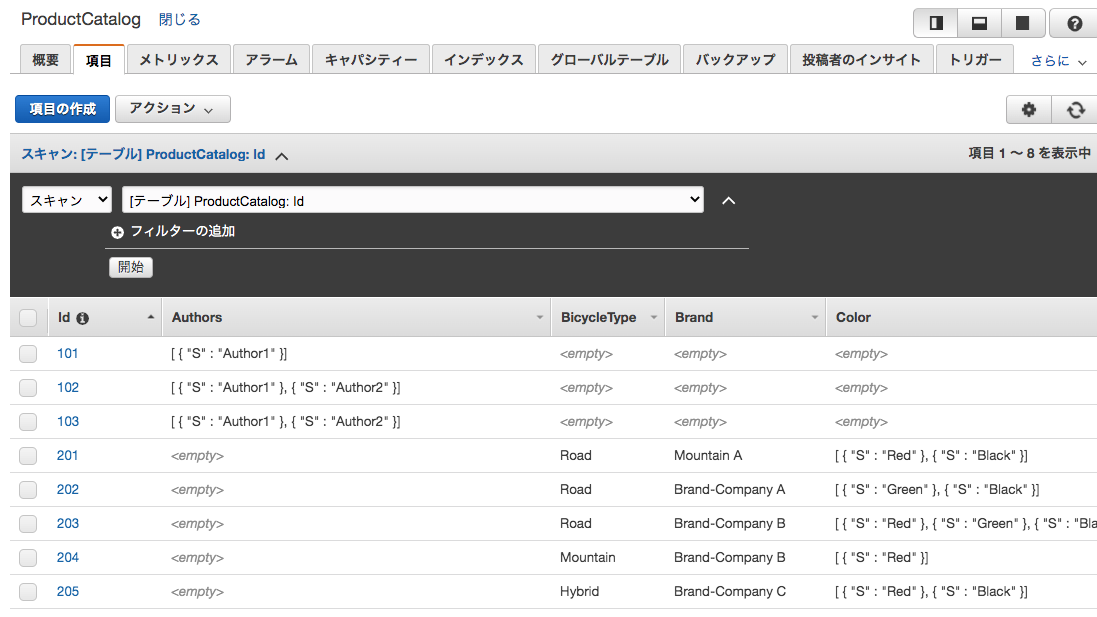This screenshot has height=617, width=1097.
Task: Open item 203 via its Id link
Action: (x=67, y=523)
